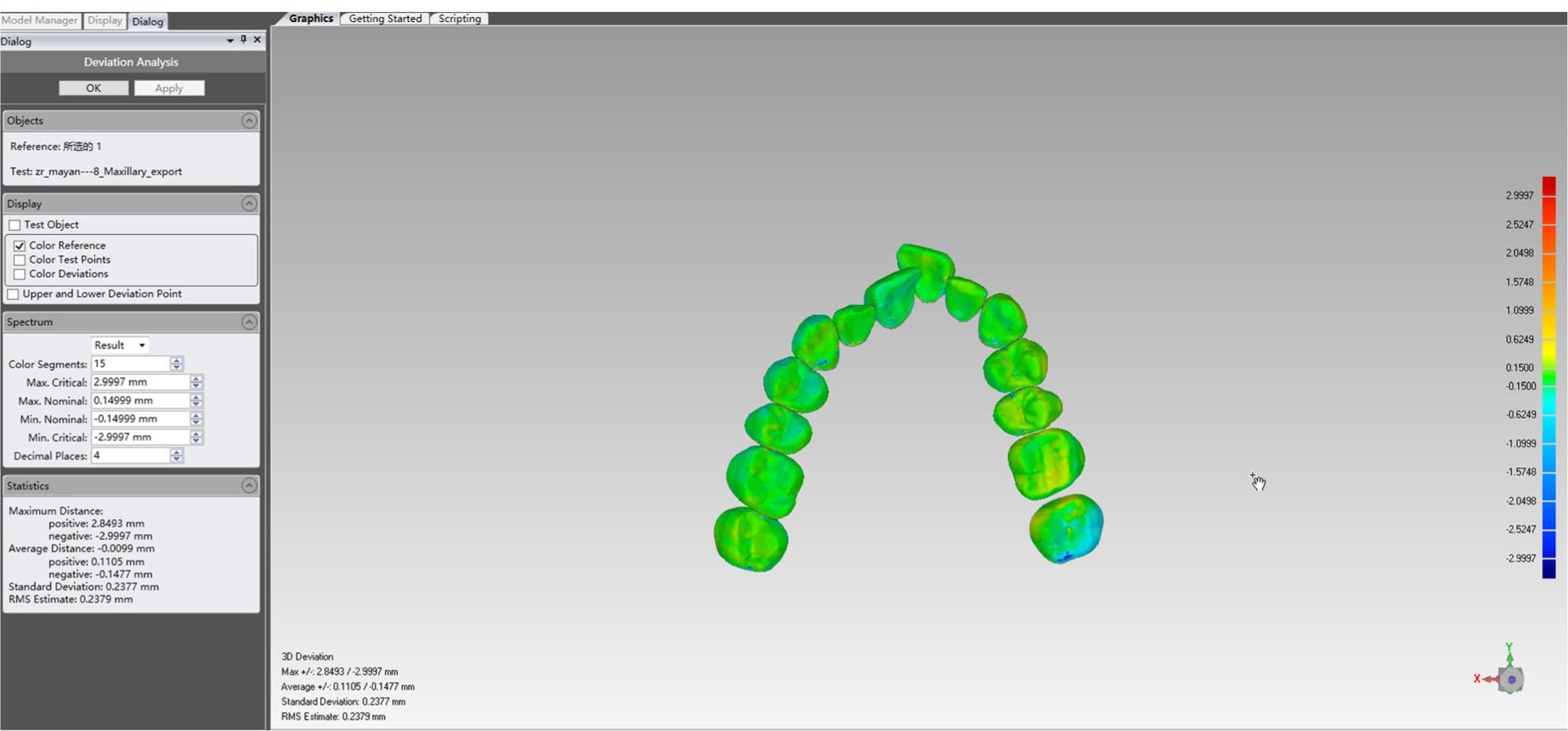Open the Getting Started tab
The width and height of the screenshot is (1568, 731).
click(x=384, y=18)
